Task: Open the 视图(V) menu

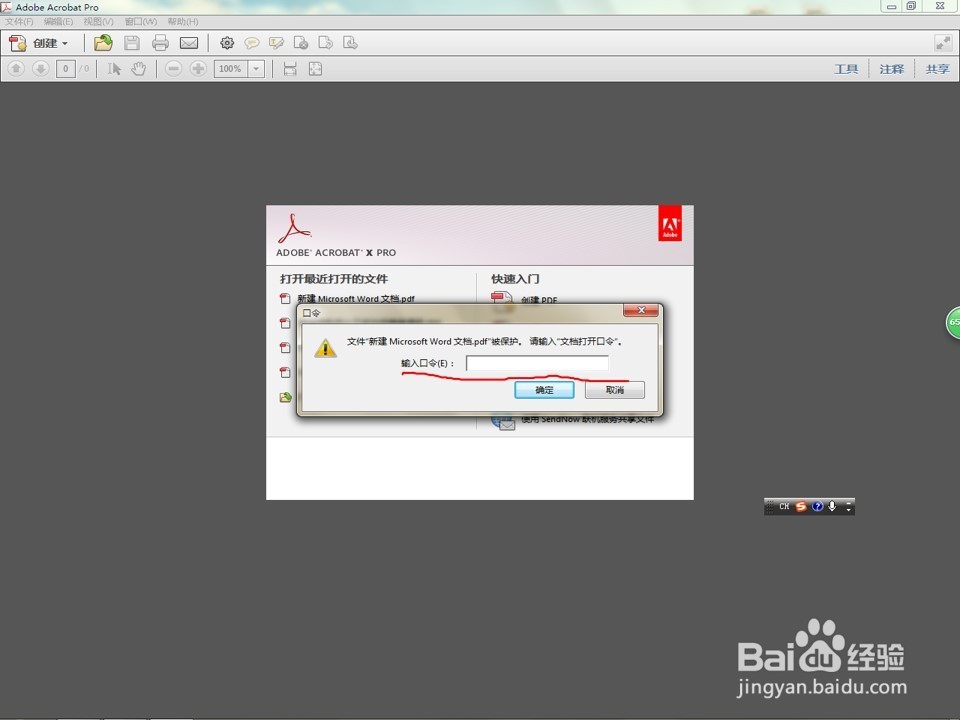Action: 98,21
